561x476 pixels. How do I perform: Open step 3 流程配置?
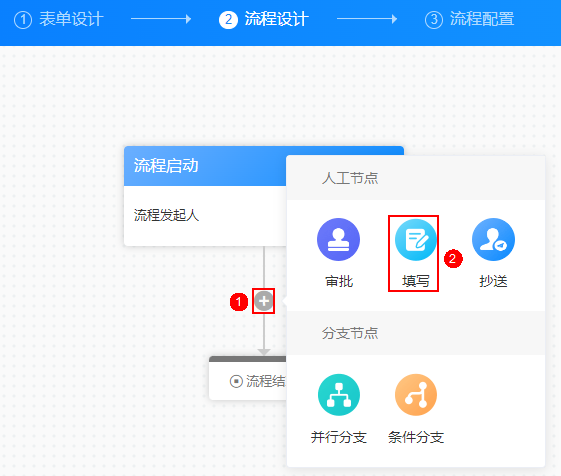click(x=469, y=19)
